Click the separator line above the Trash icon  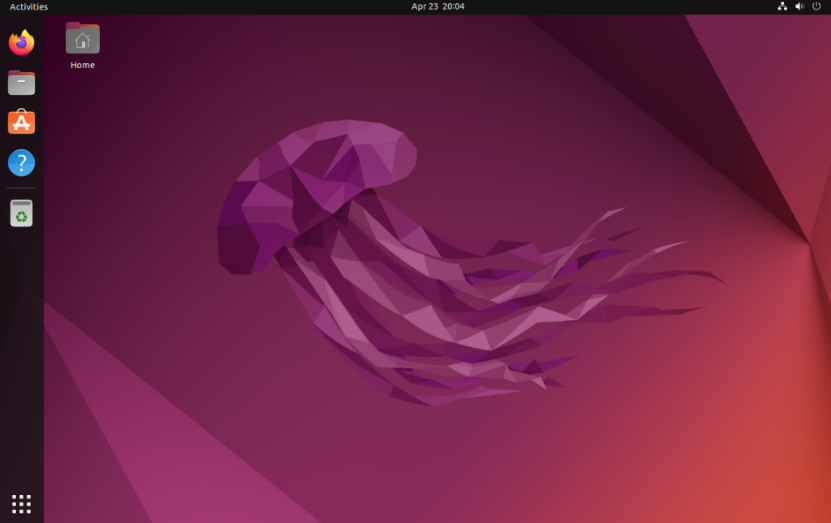pos(21,188)
